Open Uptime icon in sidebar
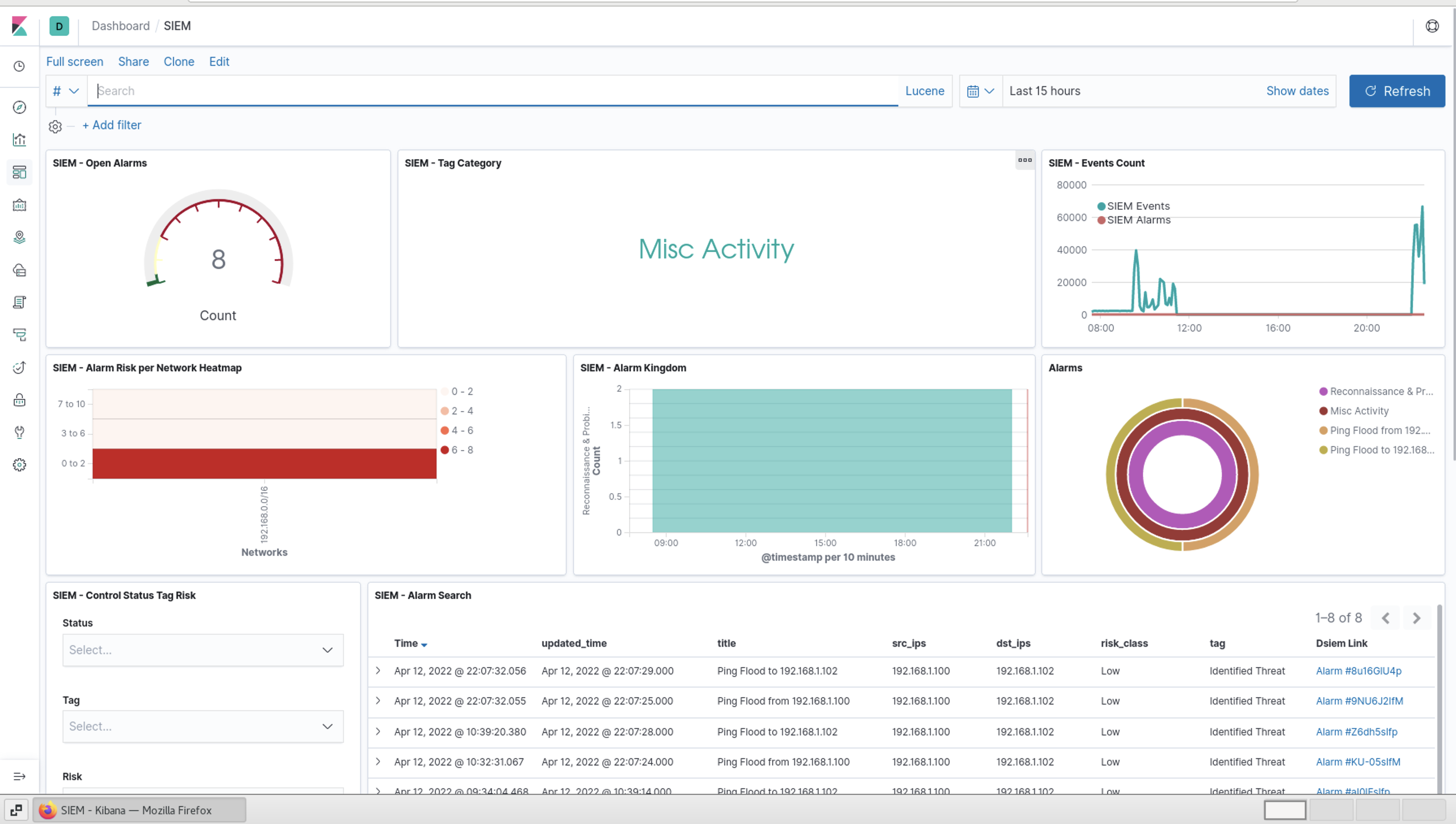 pyautogui.click(x=19, y=367)
